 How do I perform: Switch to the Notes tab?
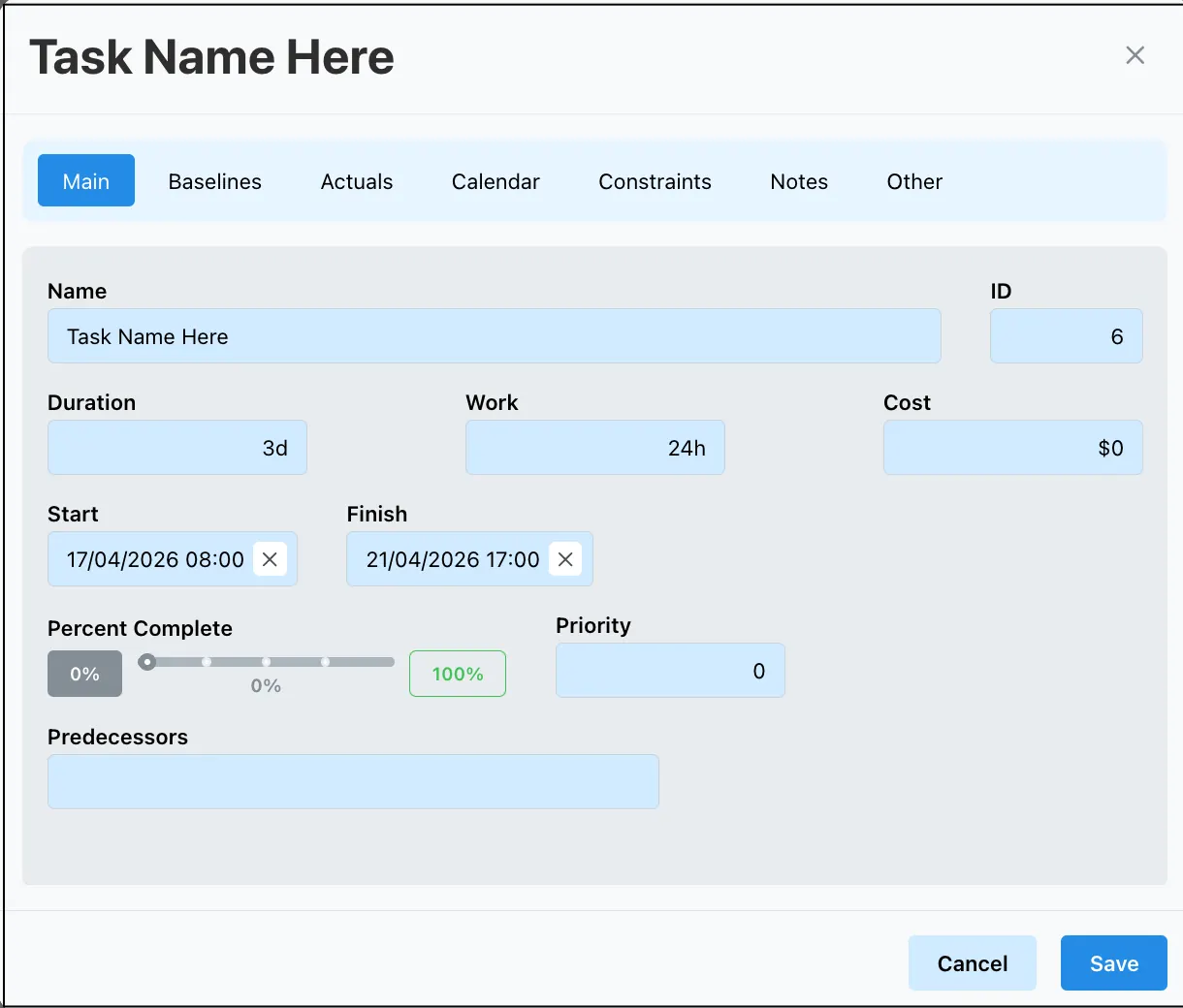[799, 181]
